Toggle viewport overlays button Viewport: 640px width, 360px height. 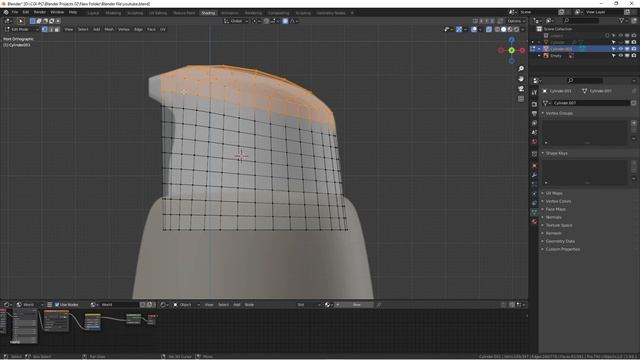pos(474,29)
